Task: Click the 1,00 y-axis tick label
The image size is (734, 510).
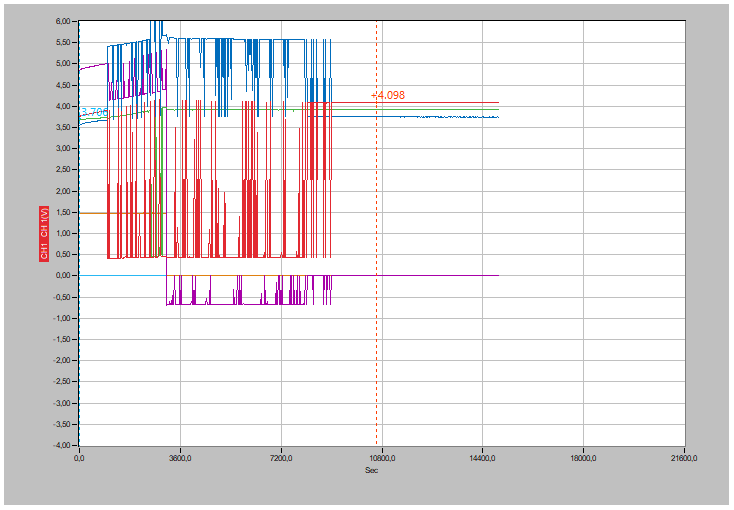Action: pyautogui.click(x=63, y=233)
